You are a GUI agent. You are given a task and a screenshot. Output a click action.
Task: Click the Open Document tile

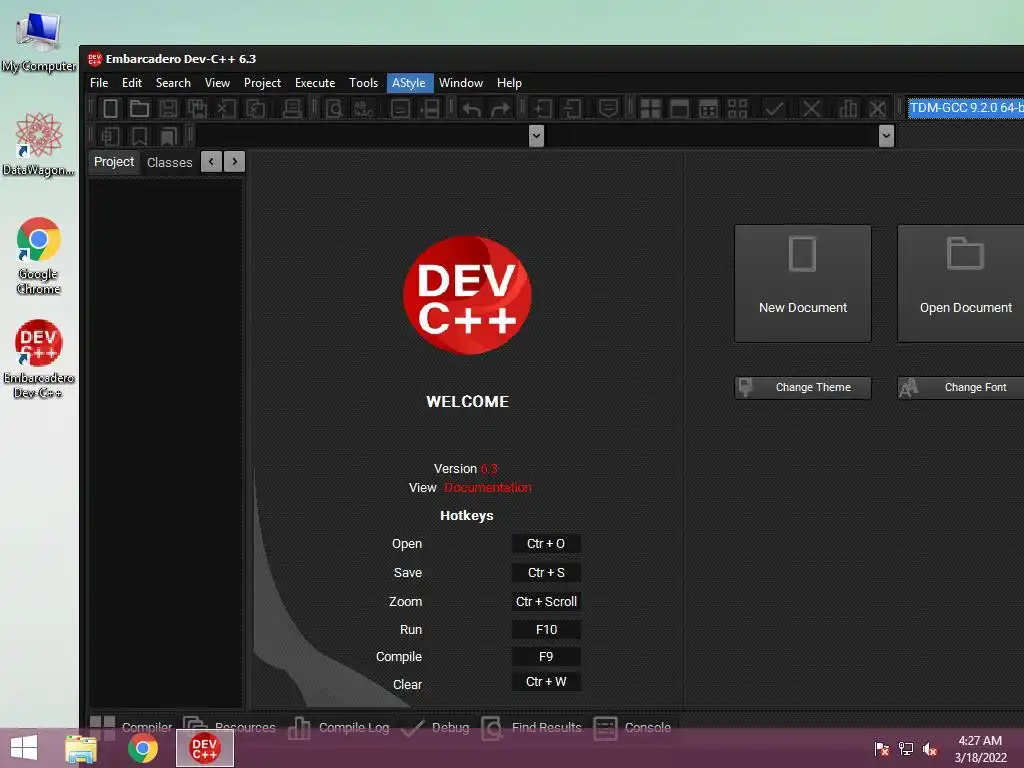[961, 283]
